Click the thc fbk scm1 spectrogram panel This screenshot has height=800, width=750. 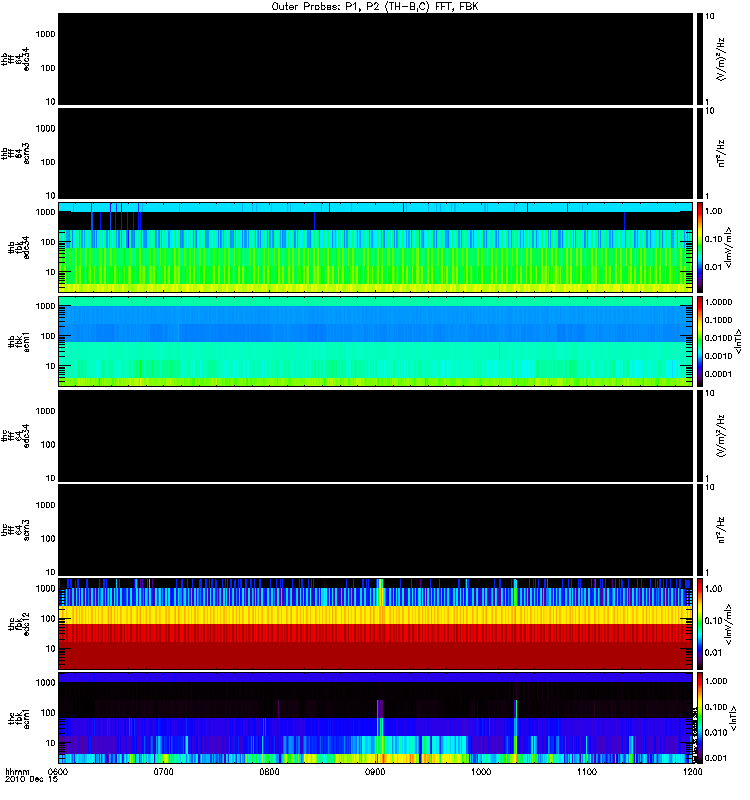coord(375,718)
